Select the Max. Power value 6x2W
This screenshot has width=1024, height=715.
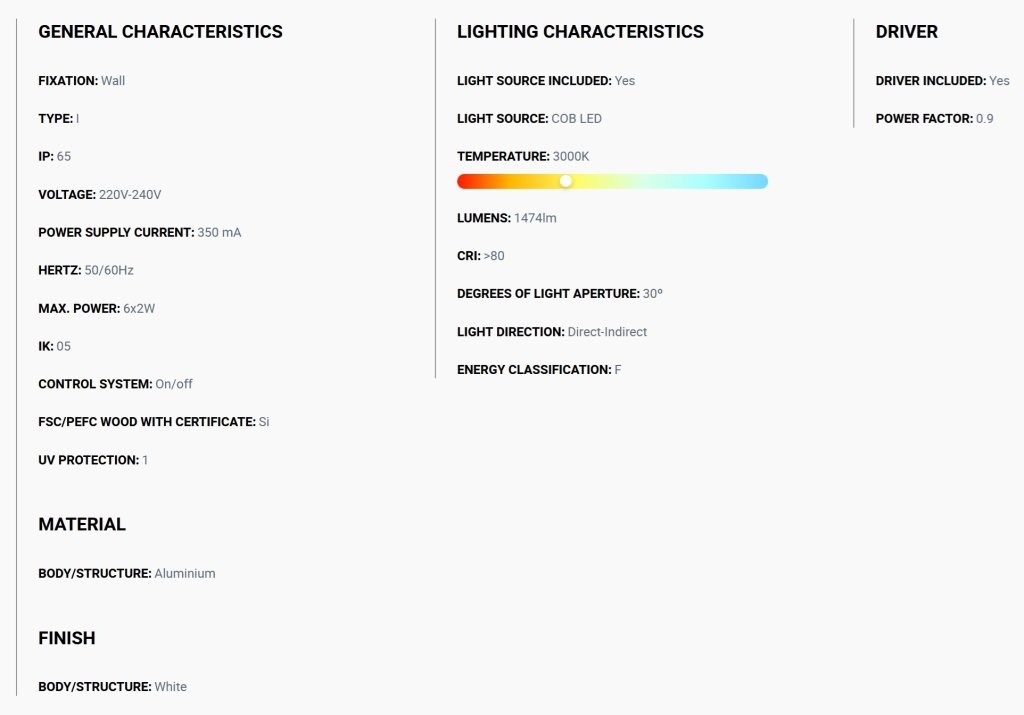coord(139,308)
